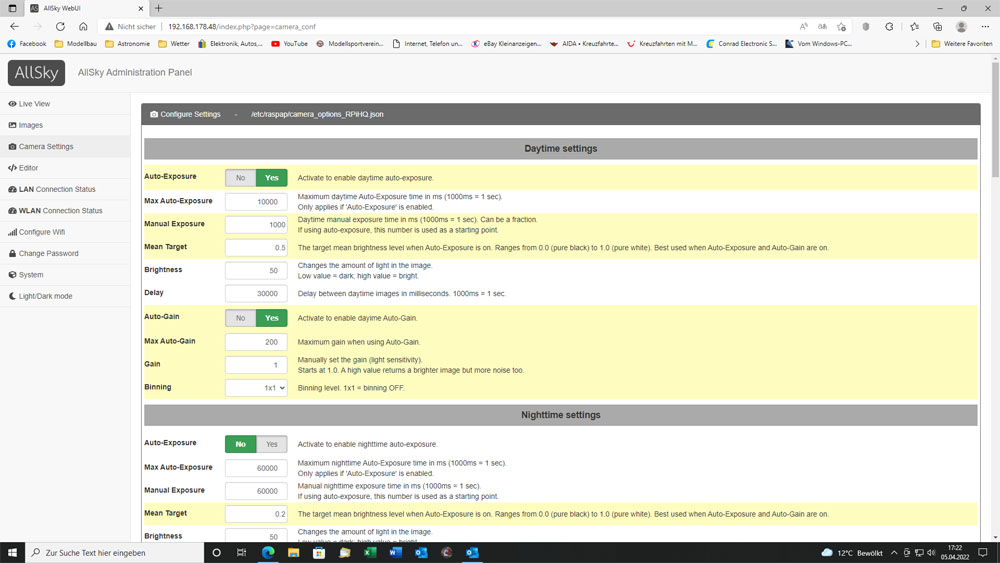Click the System cube icon

pos(12,275)
